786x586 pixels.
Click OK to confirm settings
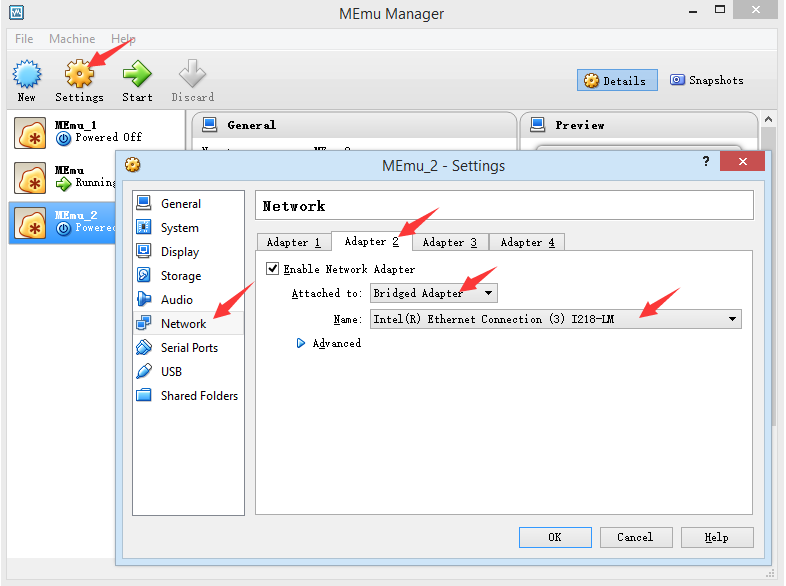(555, 537)
